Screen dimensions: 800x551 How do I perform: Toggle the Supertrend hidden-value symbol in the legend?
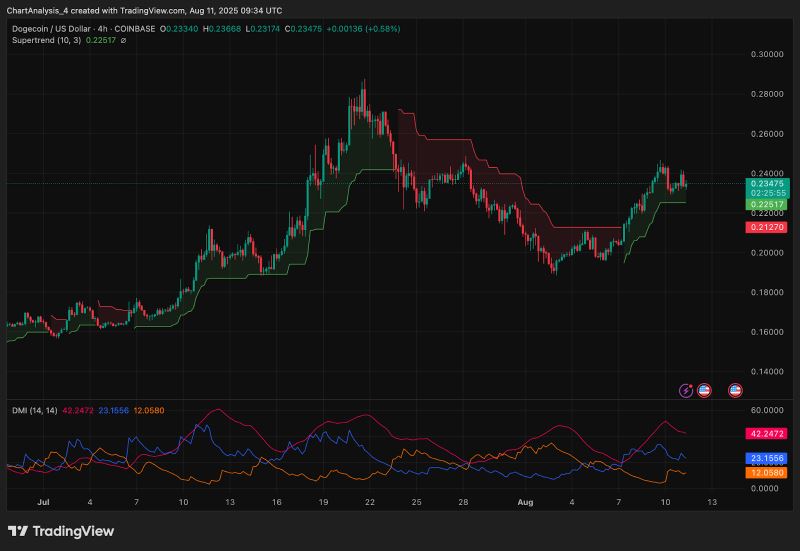[x=123, y=40]
